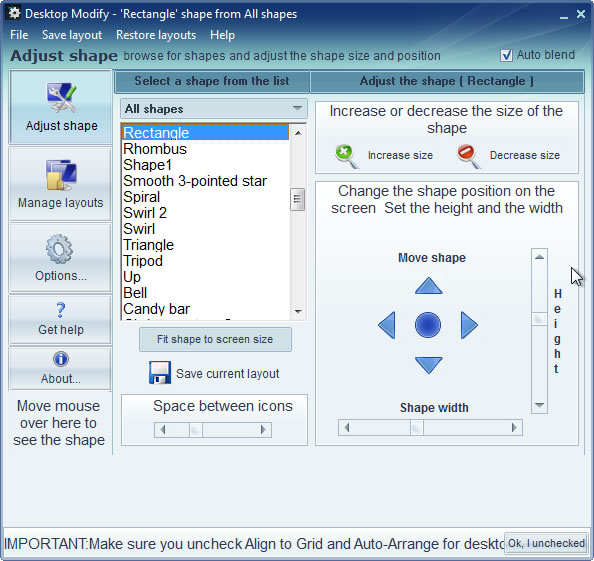594x561 pixels.
Task: Open the Restore layouts menu
Action: point(156,35)
